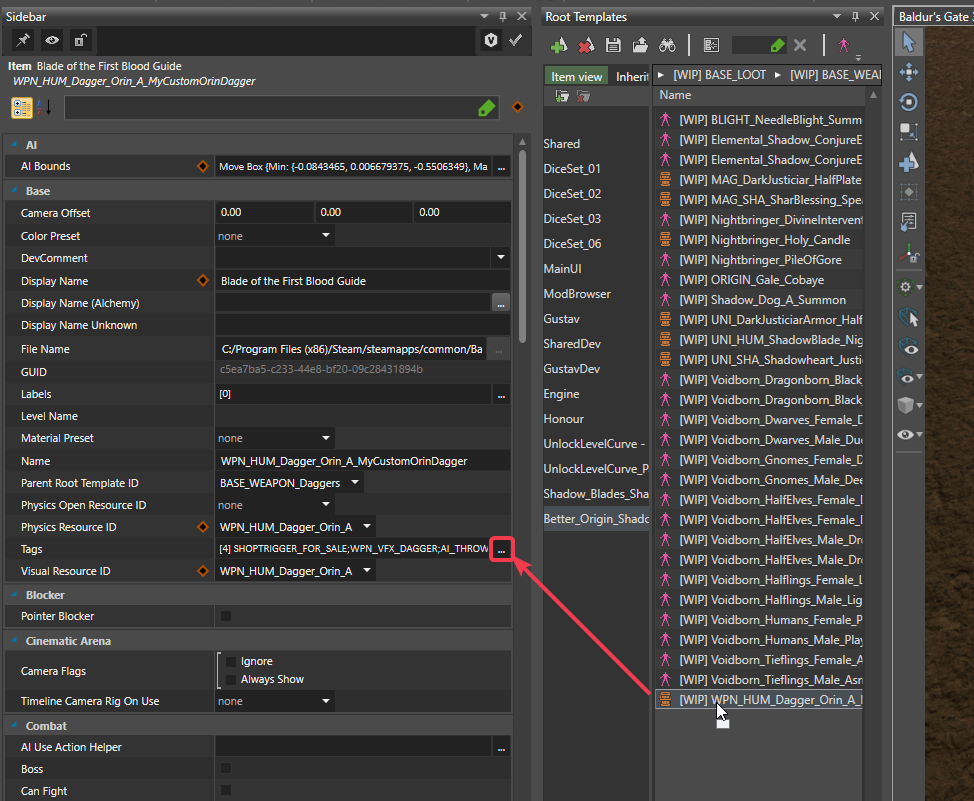Image resolution: width=974 pixels, height=801 pixels.
Task: Click the binoculars search icon in Root Templates
Action: 667,45
